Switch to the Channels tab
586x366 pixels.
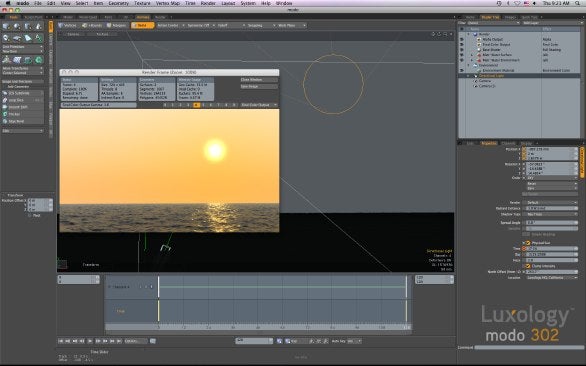(x=508, y=143)
